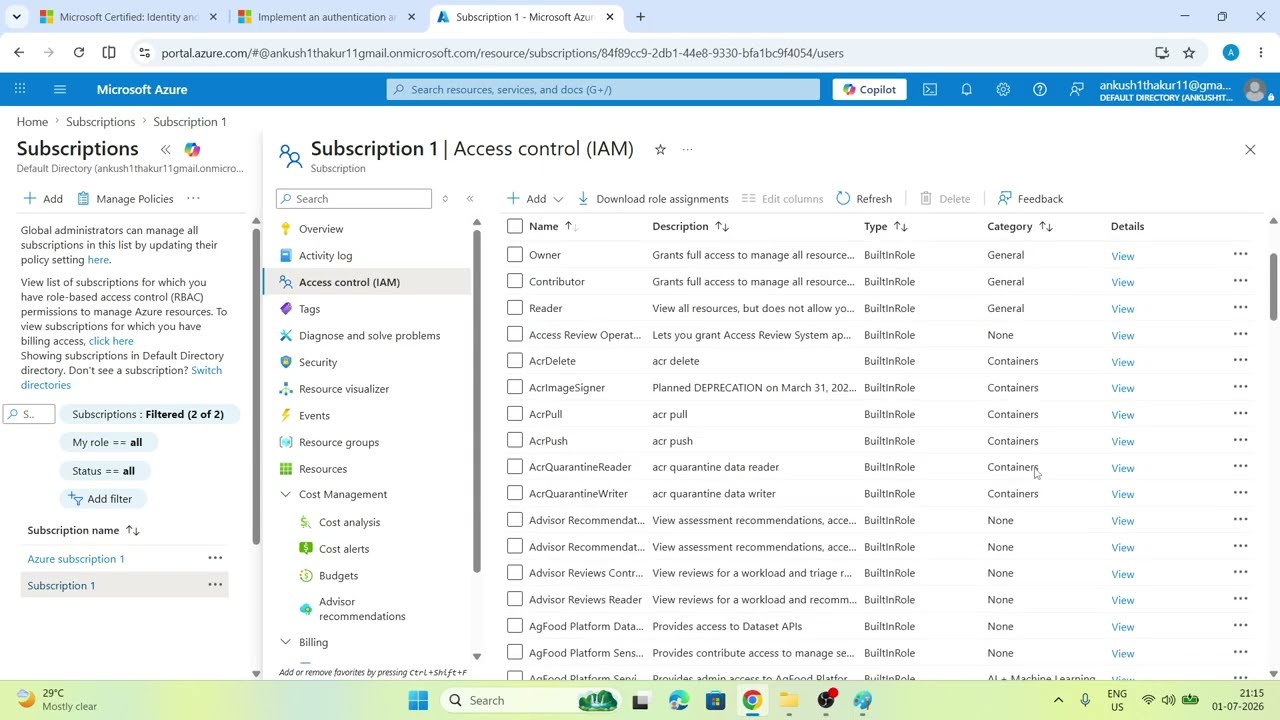
Task: Open Tags menu item
Action: pos(309,309)
